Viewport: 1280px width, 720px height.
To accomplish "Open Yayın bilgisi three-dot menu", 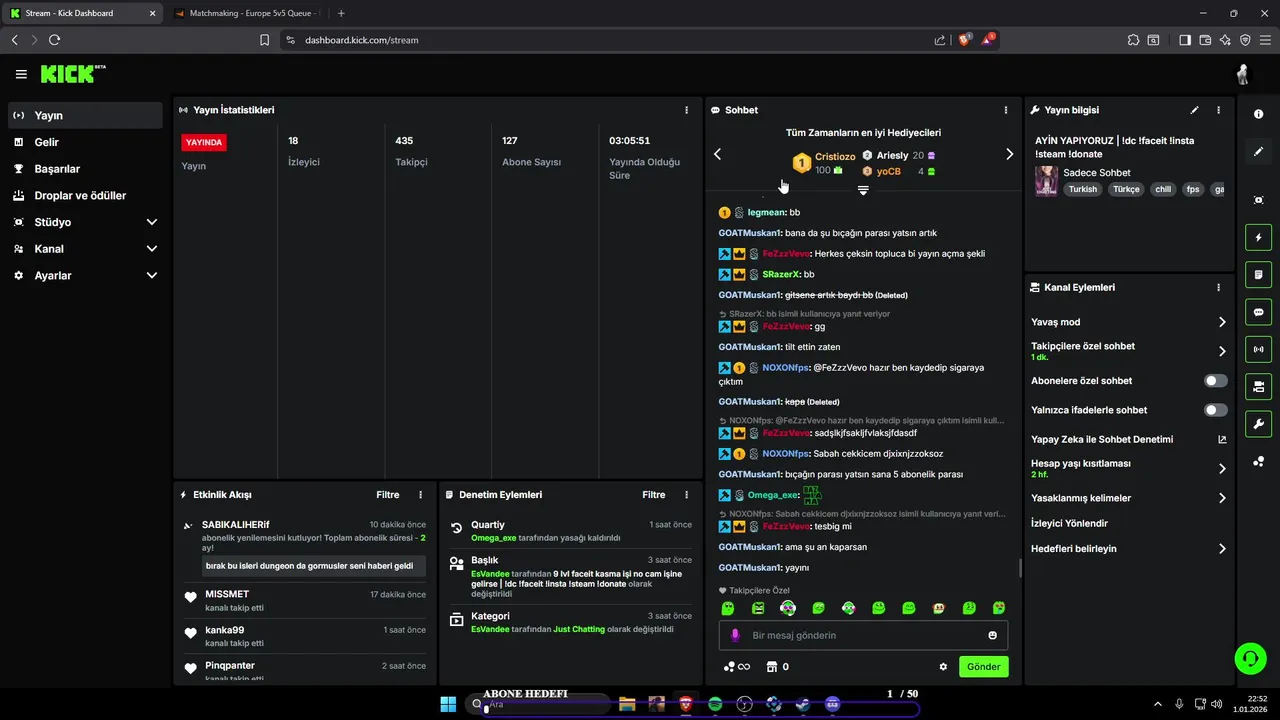I will [x=1218, y=110].
